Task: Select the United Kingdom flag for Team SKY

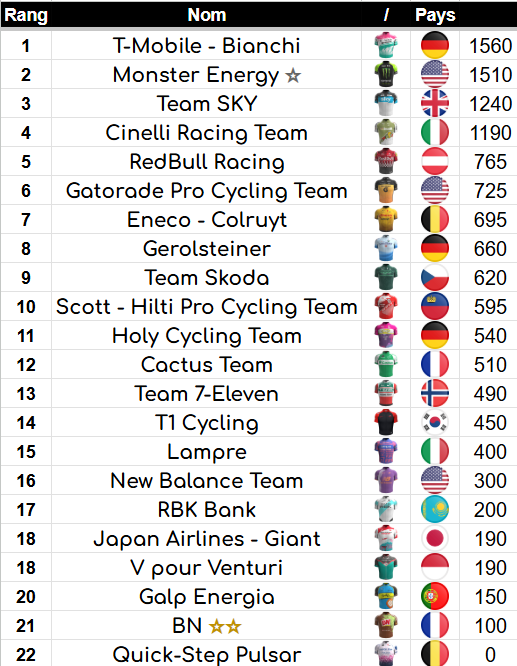Action: click(435, 103)
